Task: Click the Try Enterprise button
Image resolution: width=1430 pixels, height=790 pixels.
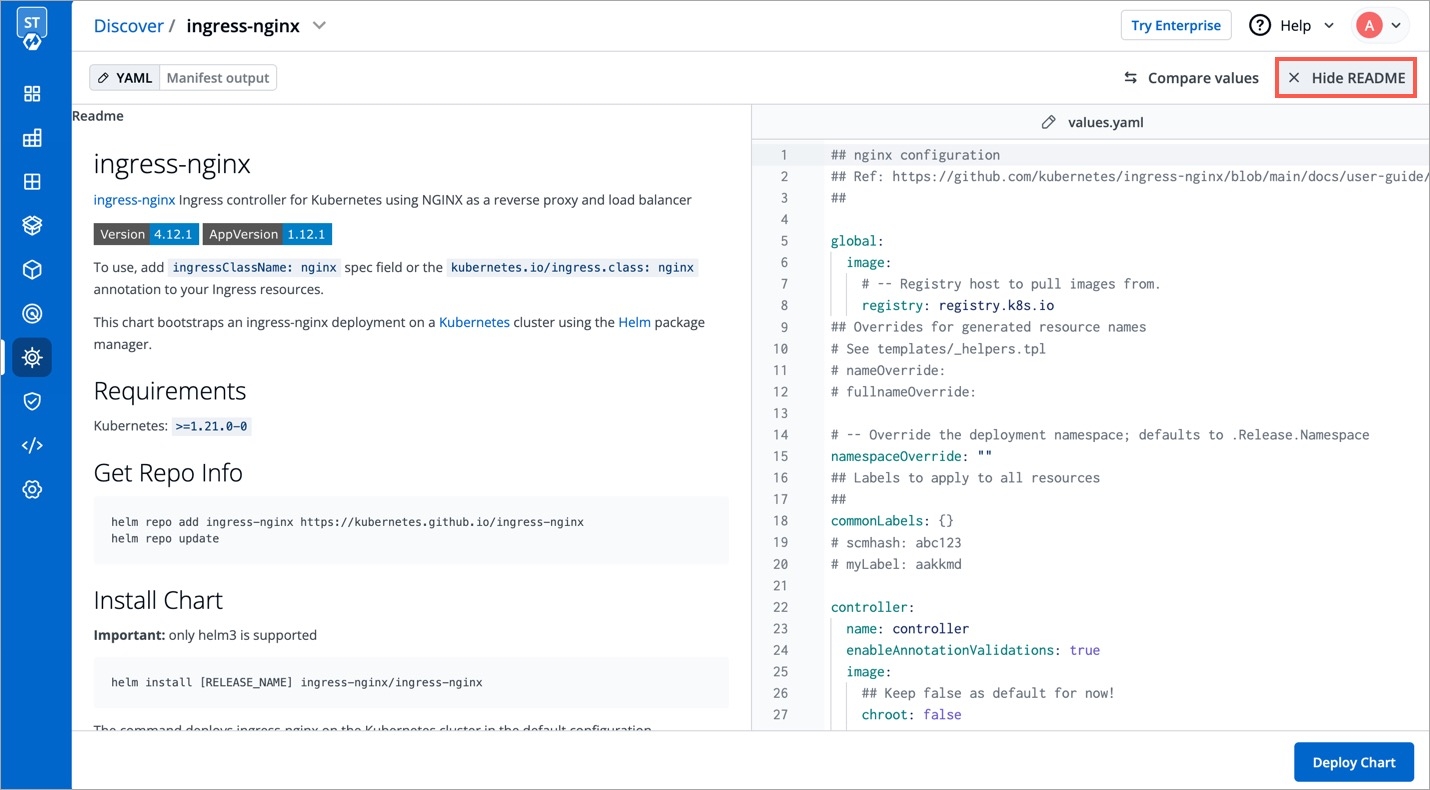Action: (1176, 26)
